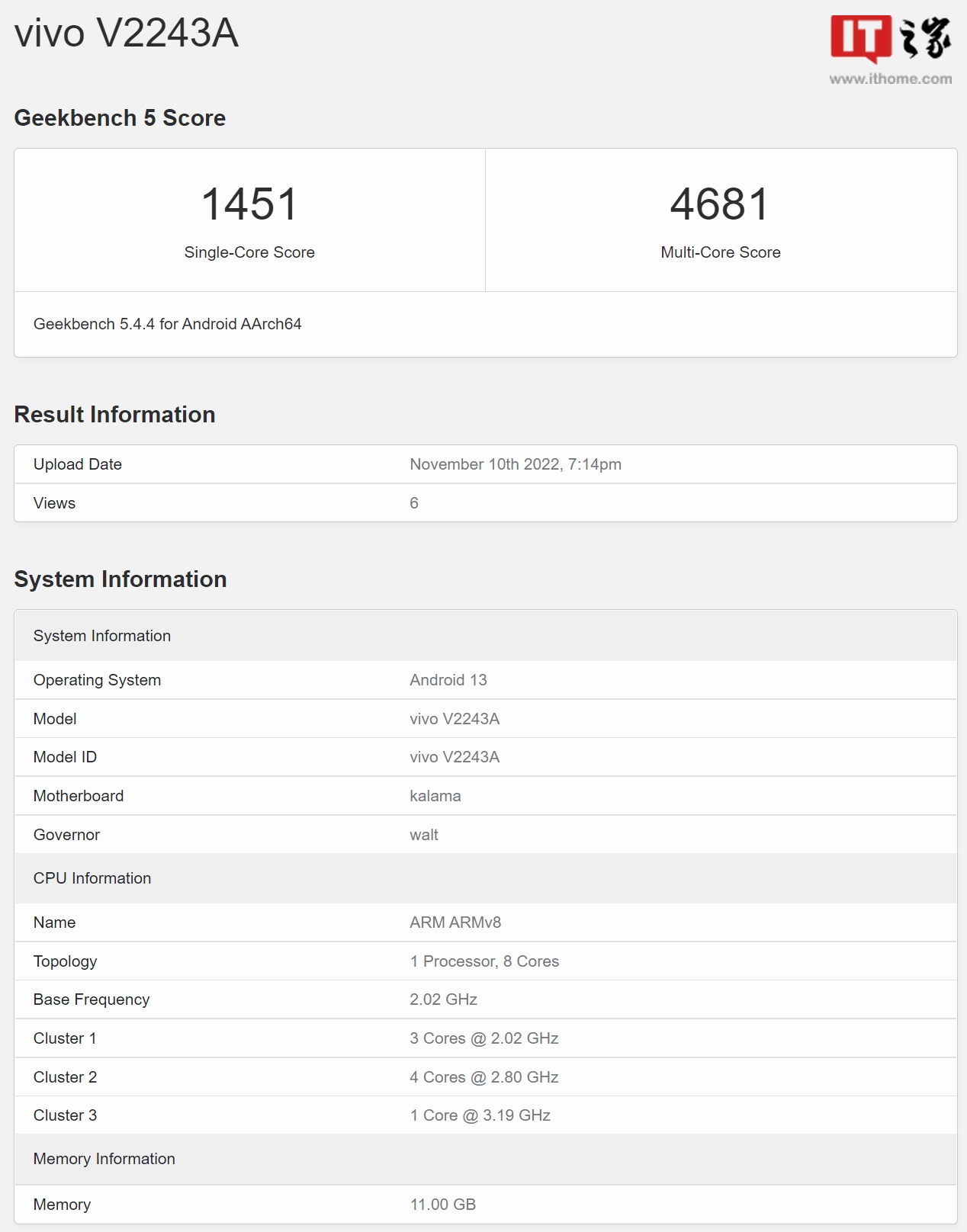Click the Views row label
Image resolution: width=967 pixels, height=1232 pixels.
pos(54,503)
